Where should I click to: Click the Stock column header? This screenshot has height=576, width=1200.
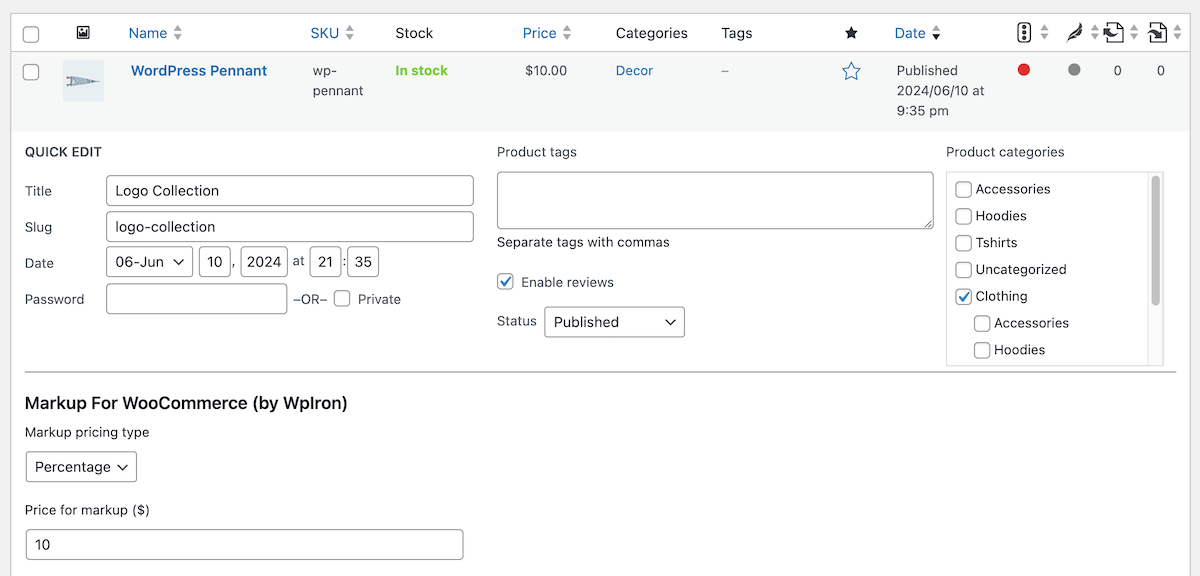pos(414,33)
